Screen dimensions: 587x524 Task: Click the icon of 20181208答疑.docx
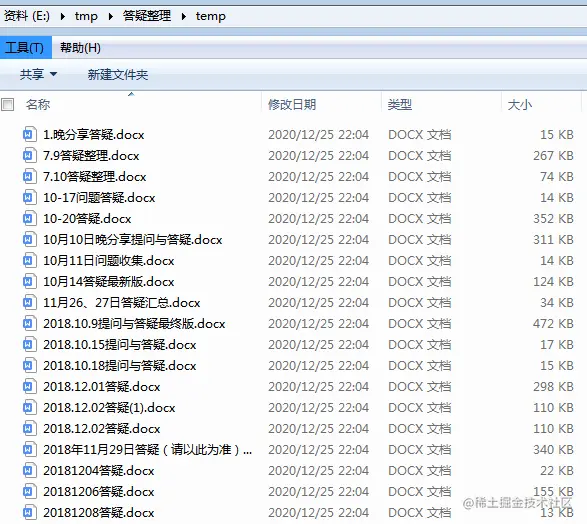pyautogui.click(x=30, y=512)
